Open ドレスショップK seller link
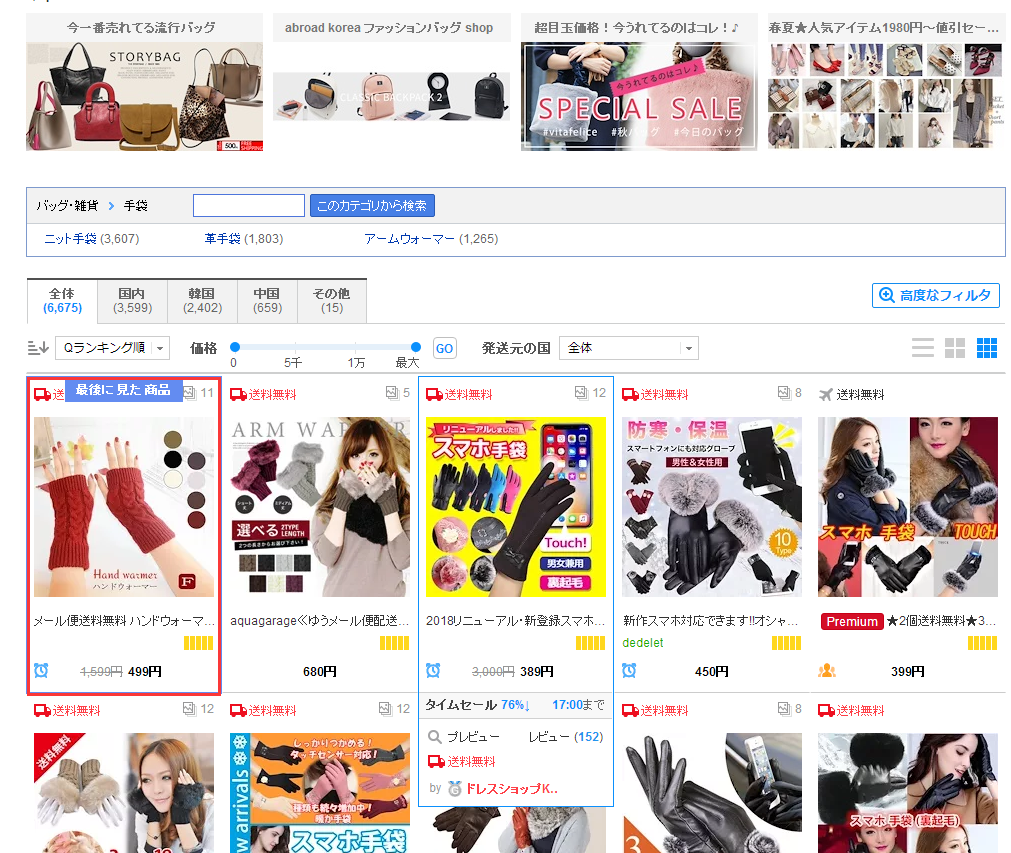The height and width of the screenshot is (853, 1011). pos(512,789)
